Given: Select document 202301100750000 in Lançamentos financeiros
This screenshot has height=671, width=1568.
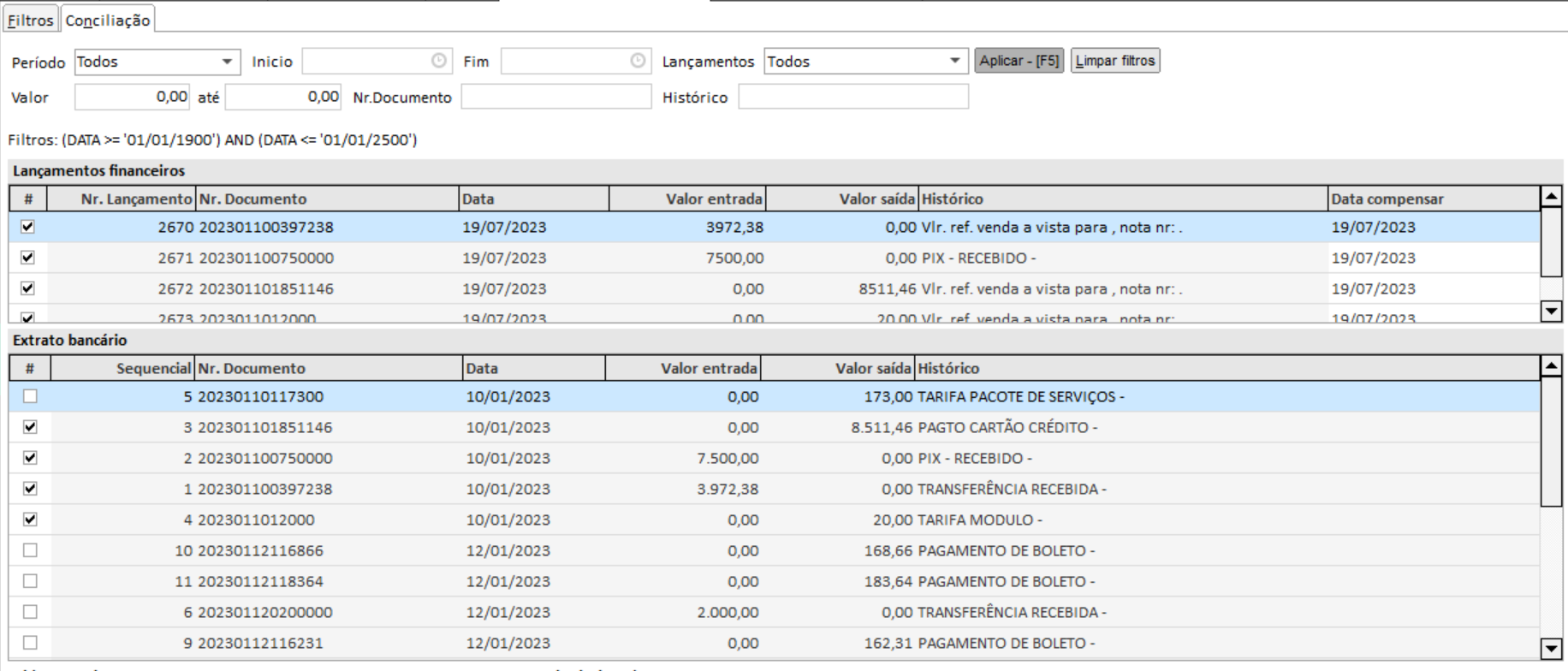Looking at the screenshot, I should [266, 258].
